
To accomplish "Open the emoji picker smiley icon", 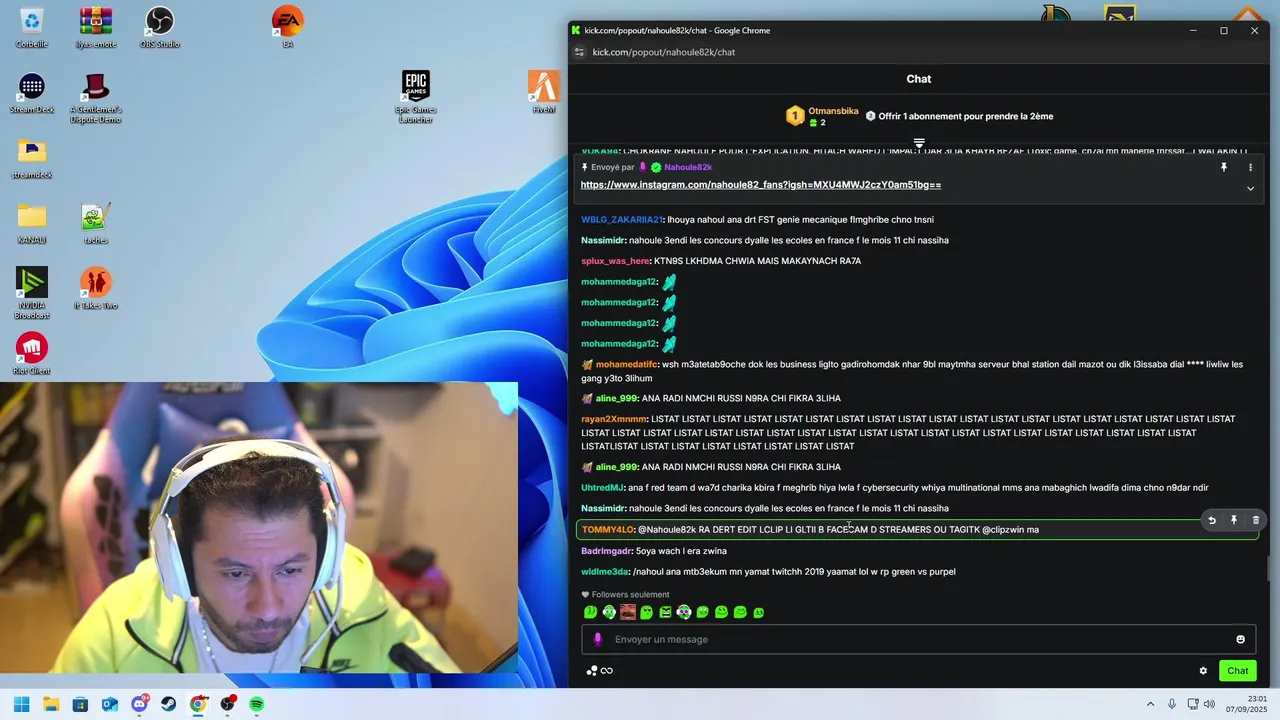I will [x=1241, y=640].
